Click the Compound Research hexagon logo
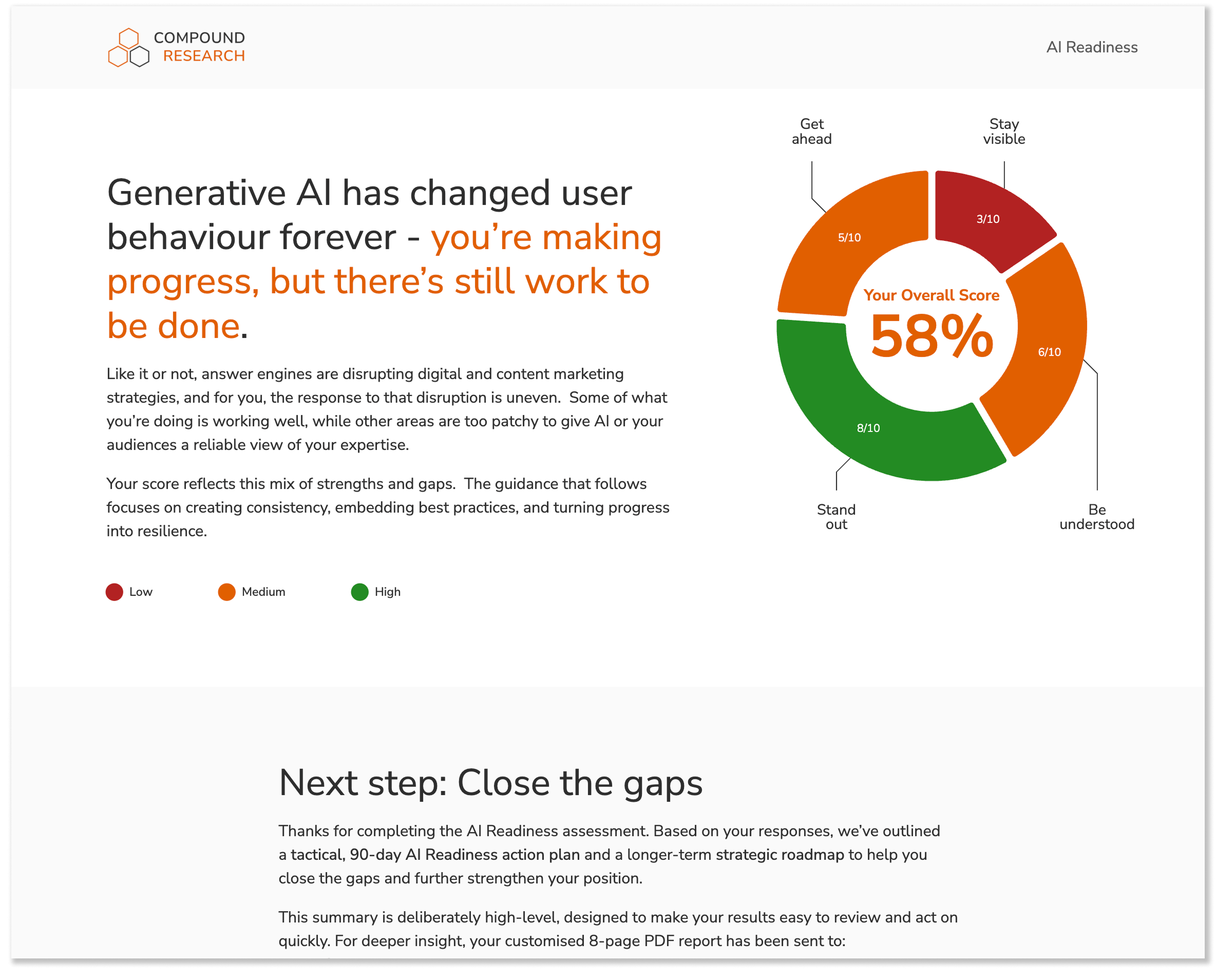Image resolution: width=1216 pixels, height=980 pixels. point(129,47)
